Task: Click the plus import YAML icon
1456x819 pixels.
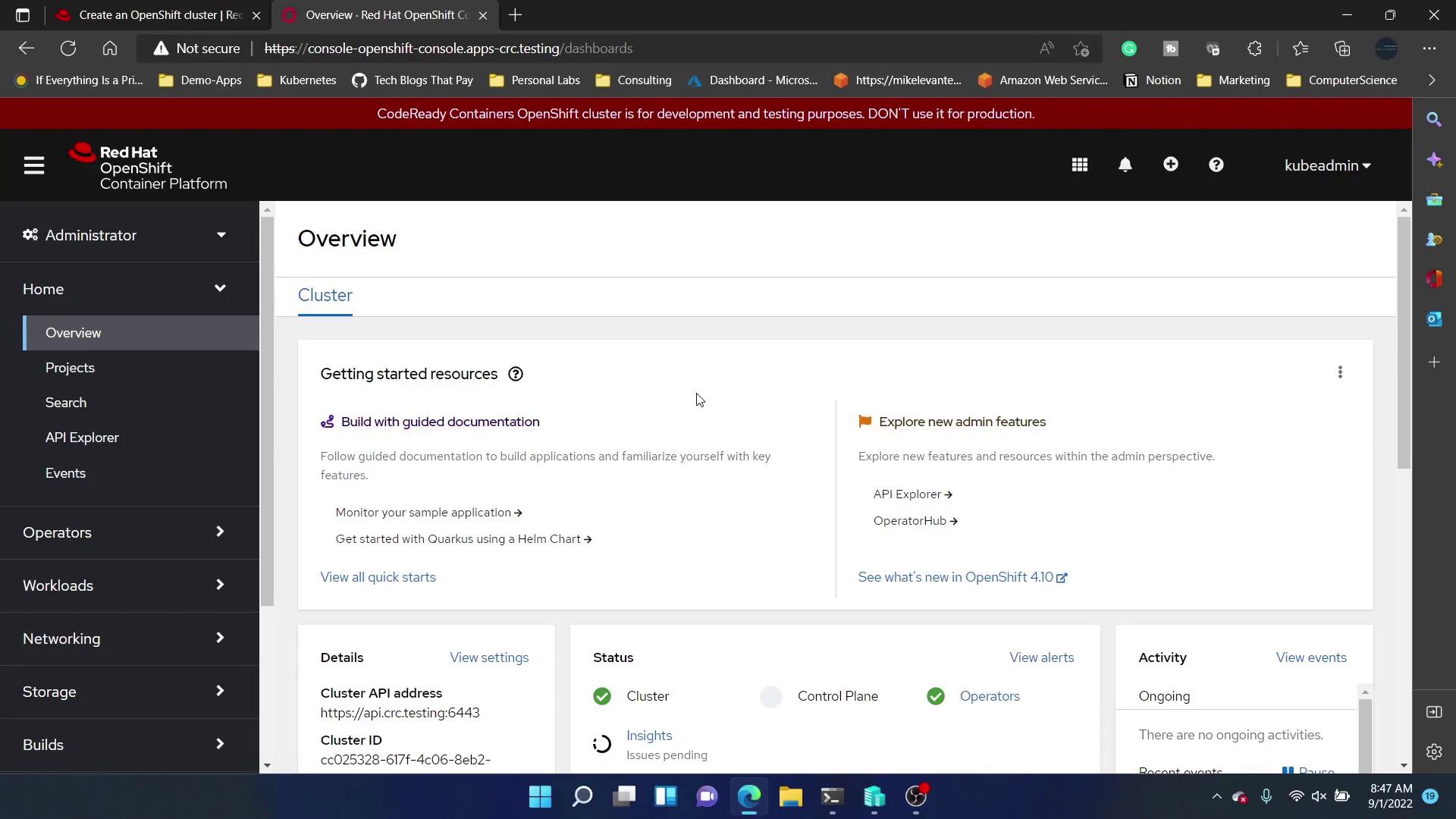Action: [x=1171, y=165]
